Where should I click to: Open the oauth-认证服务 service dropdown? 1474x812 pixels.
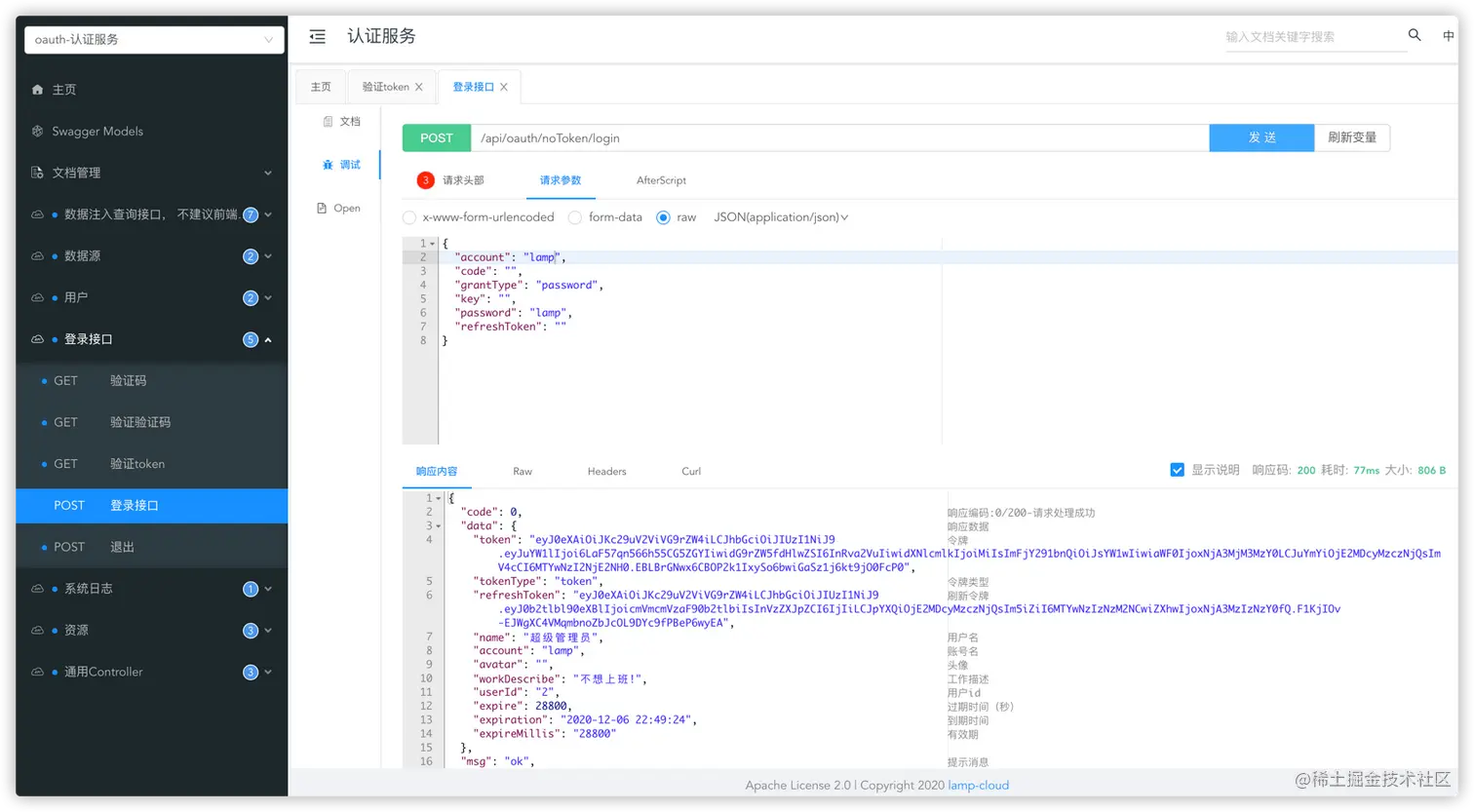click(x=155, y=39)
